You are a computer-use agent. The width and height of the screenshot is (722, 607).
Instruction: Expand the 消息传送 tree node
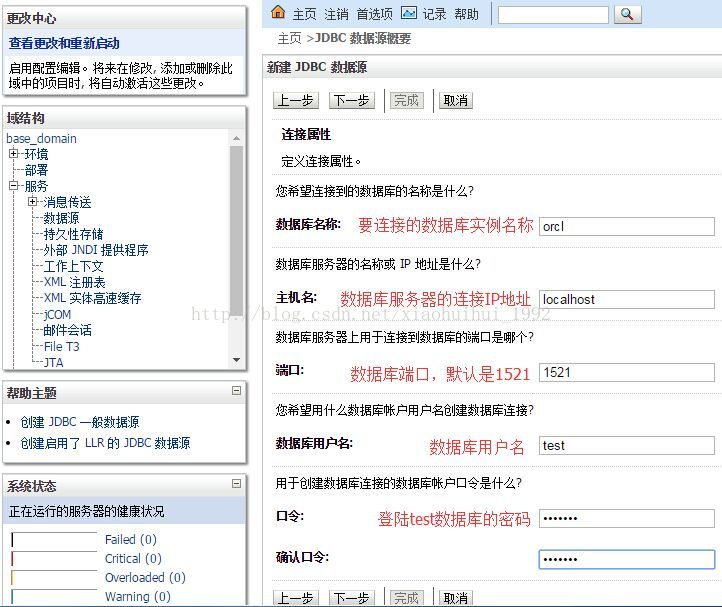[33, 202]
